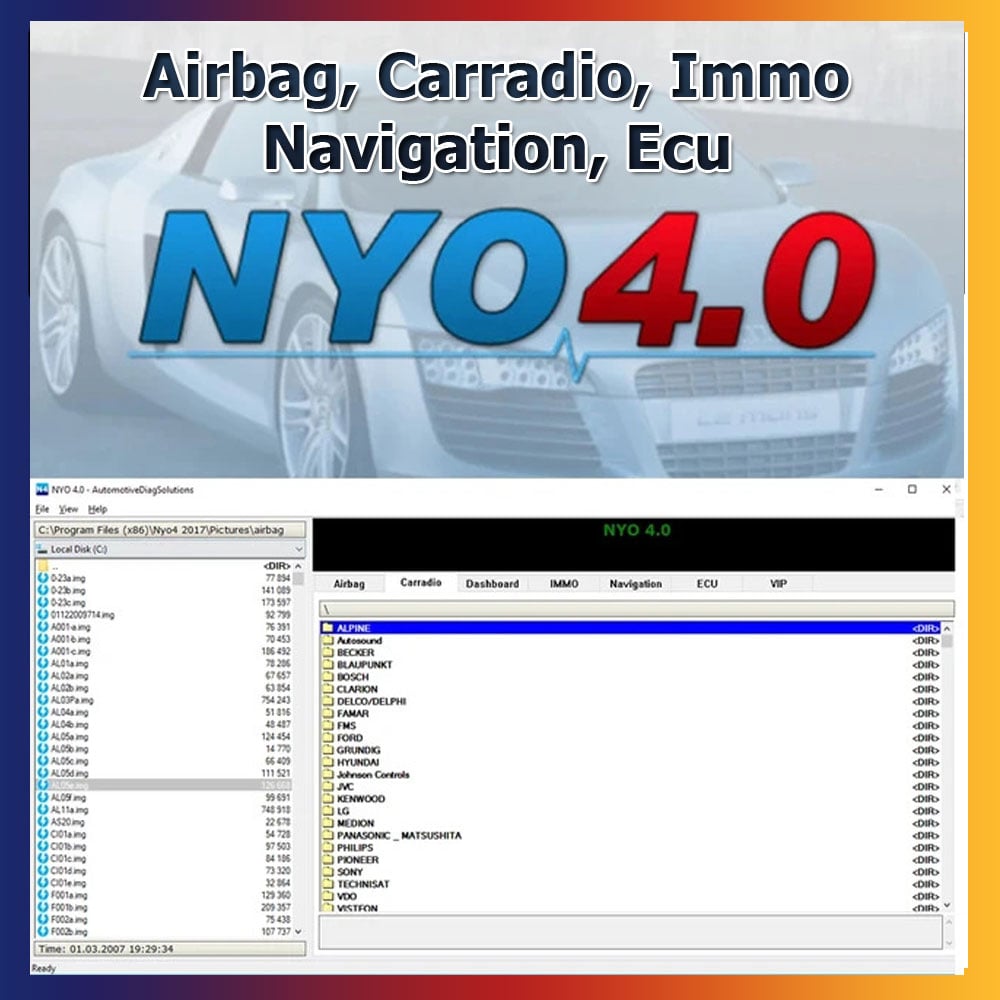The height and width of the screenshot is (1000, 1000).
Task: Click the image icon of A001-a.img
Action: 43,626
